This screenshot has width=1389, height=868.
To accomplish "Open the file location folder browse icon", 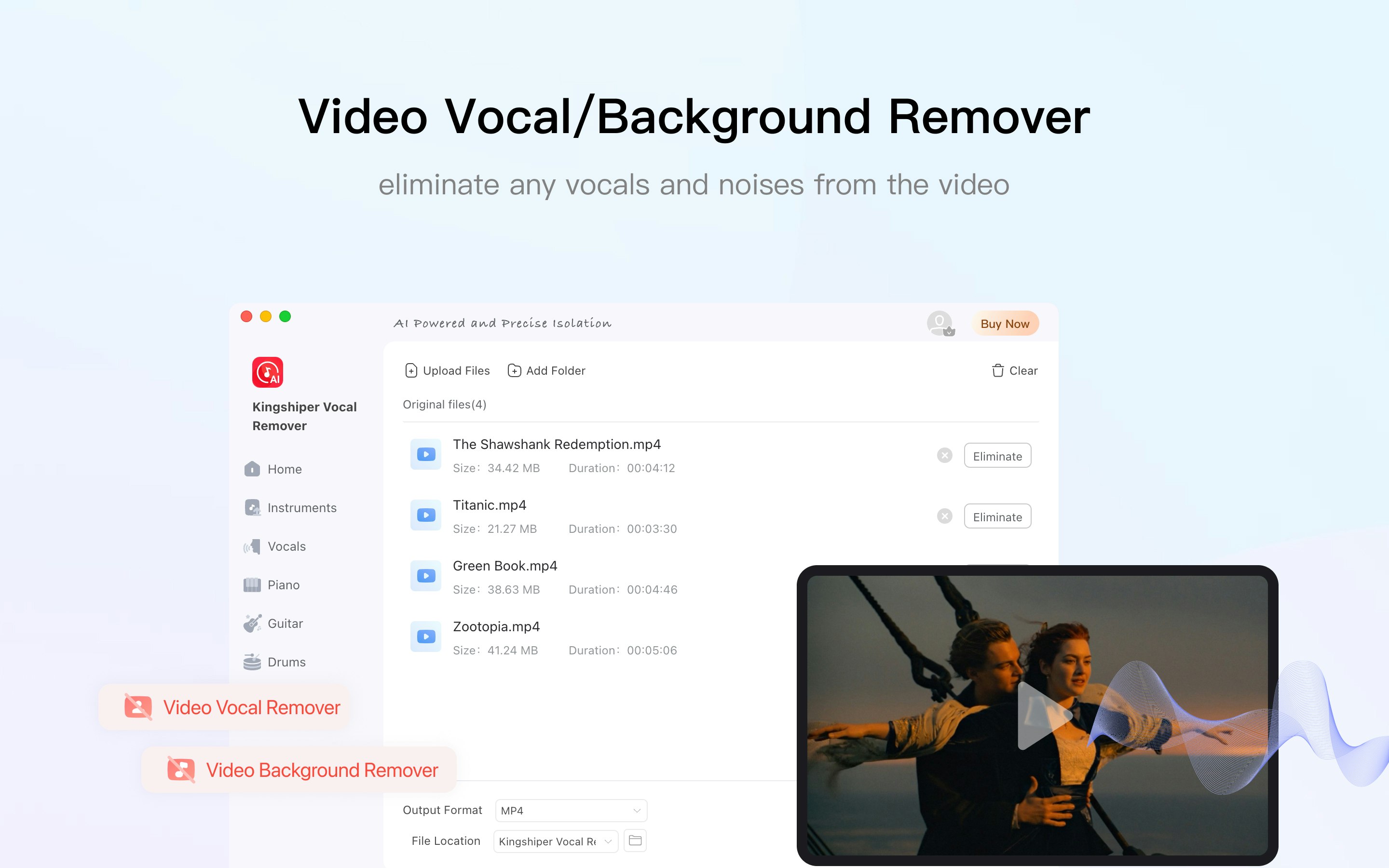I will point(635,841).
